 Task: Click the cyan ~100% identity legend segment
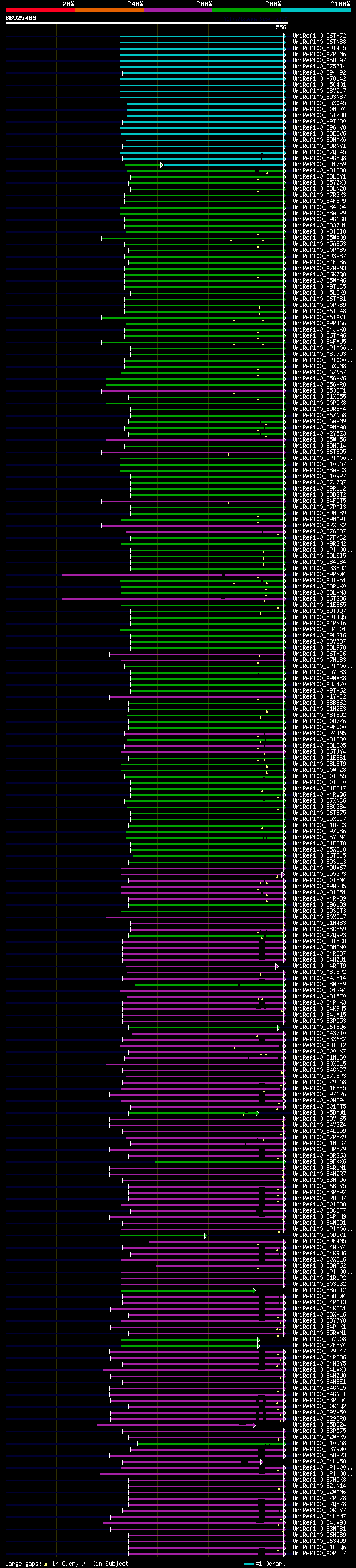[317, 10]
